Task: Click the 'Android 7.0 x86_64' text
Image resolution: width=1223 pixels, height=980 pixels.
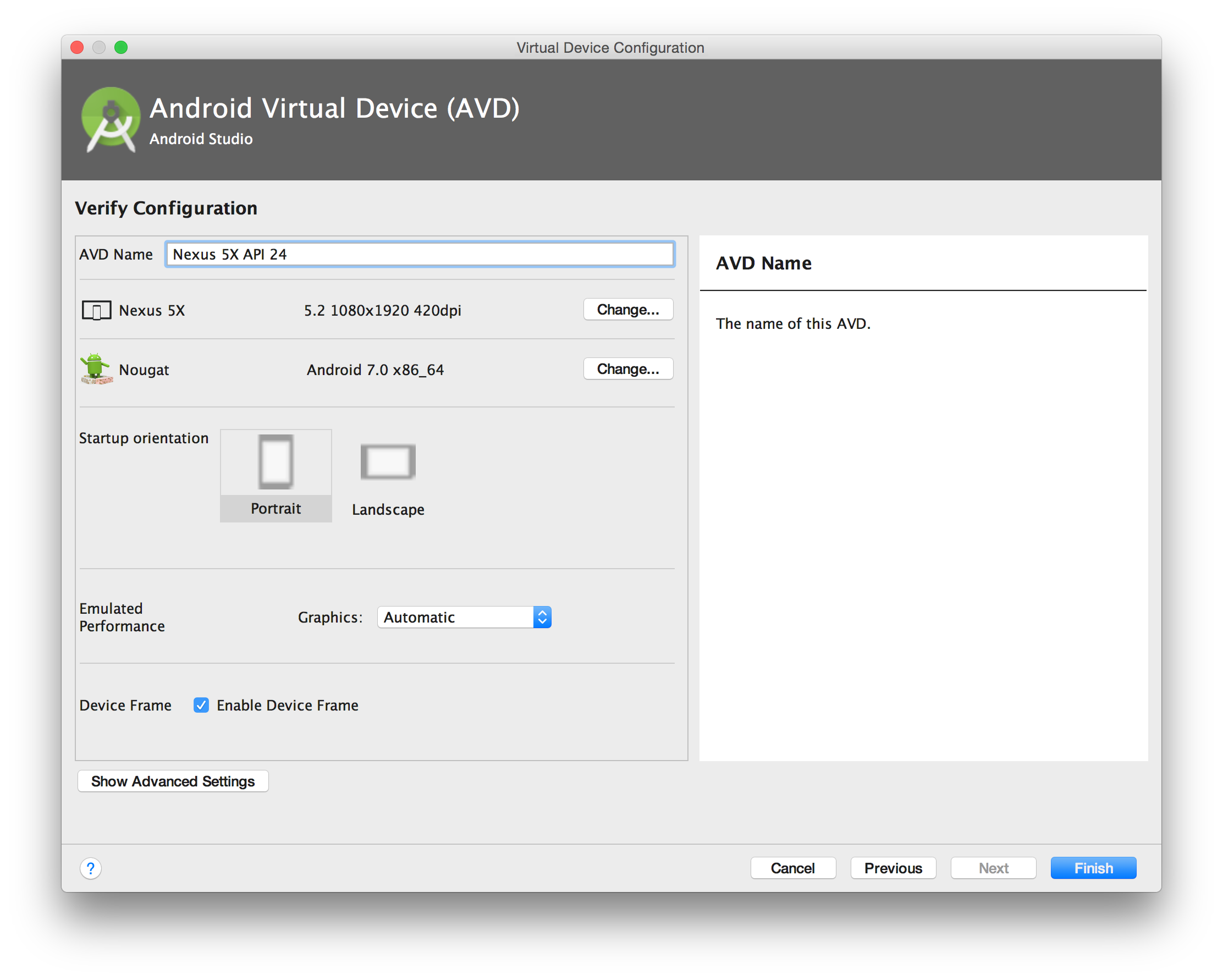Action: 376,370
